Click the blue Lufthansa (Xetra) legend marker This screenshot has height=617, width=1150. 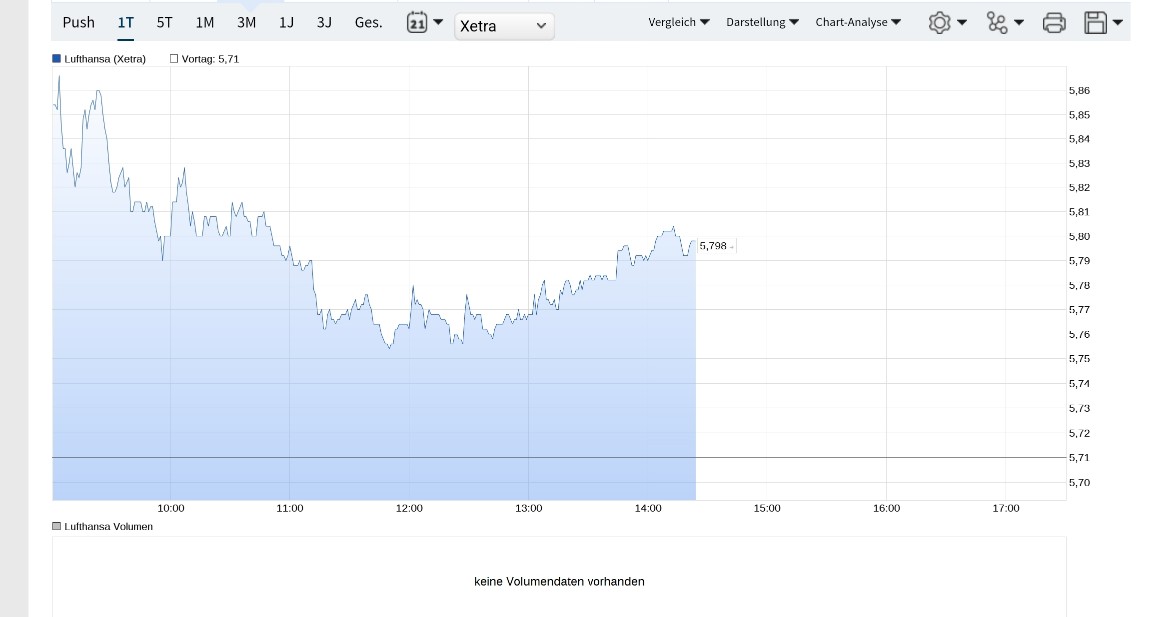tap(57, 59)
